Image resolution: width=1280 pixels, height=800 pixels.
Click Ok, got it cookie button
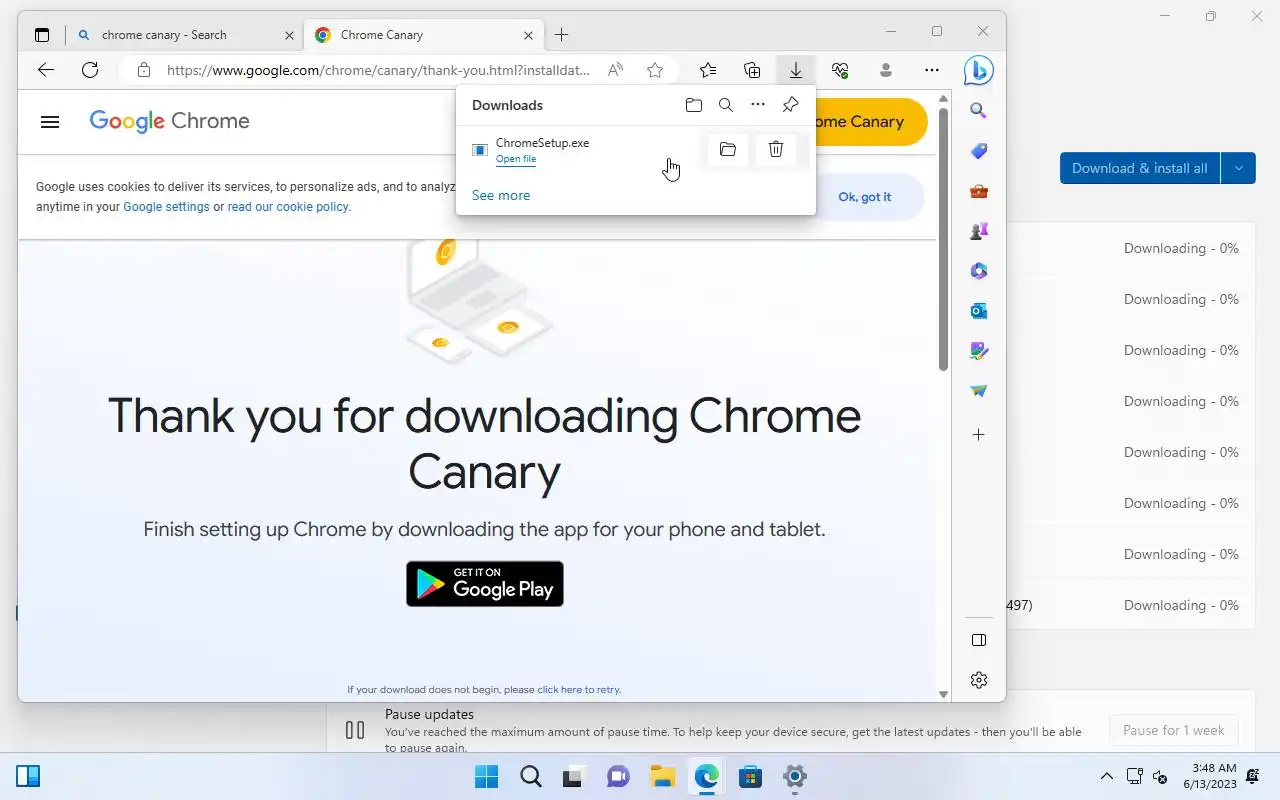[x=864, y=197]
